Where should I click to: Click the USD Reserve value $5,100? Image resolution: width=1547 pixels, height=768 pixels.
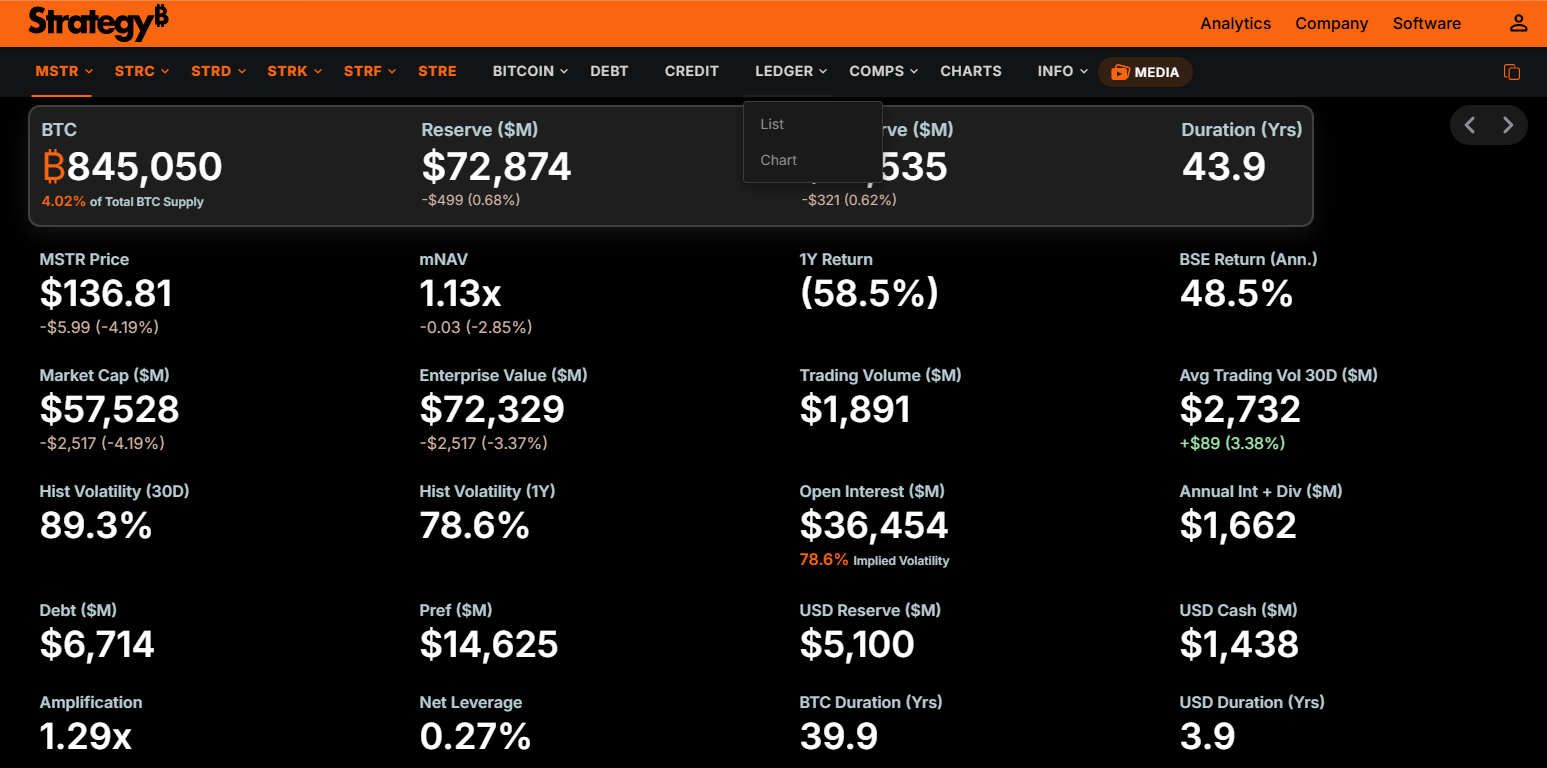857,644
